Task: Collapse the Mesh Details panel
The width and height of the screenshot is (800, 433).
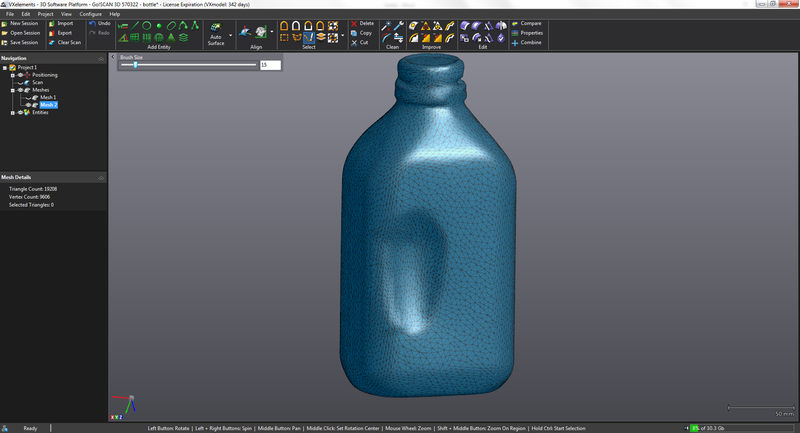Action: tap(101, 177)
